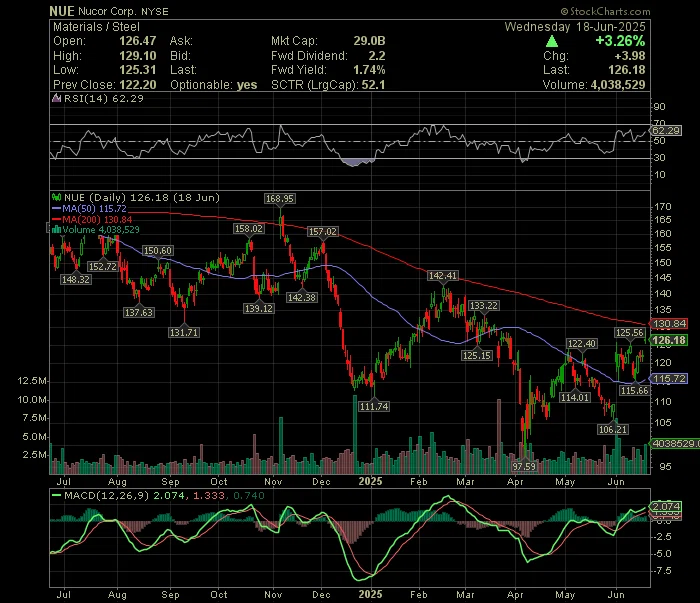The height and width of the screenshot is (603, 700).
Task: Click the 125.15 low price label
Action: coord(477,355)
